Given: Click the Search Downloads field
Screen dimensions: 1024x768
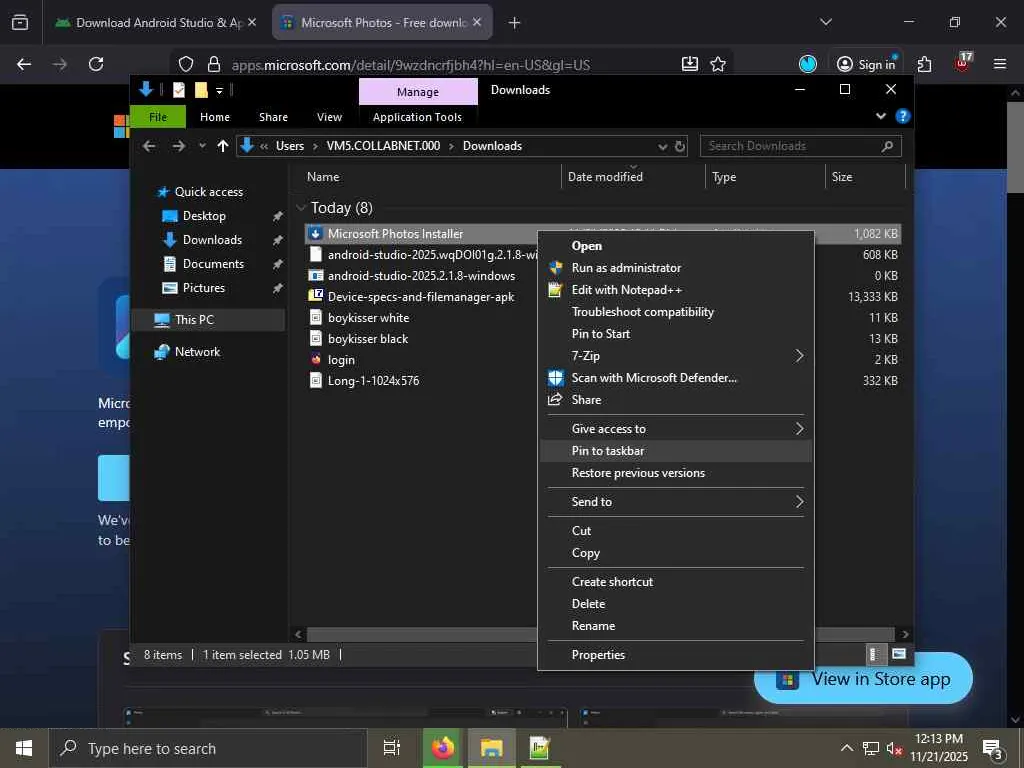Looking at the screenshot, I should click(x=801, y=146).
